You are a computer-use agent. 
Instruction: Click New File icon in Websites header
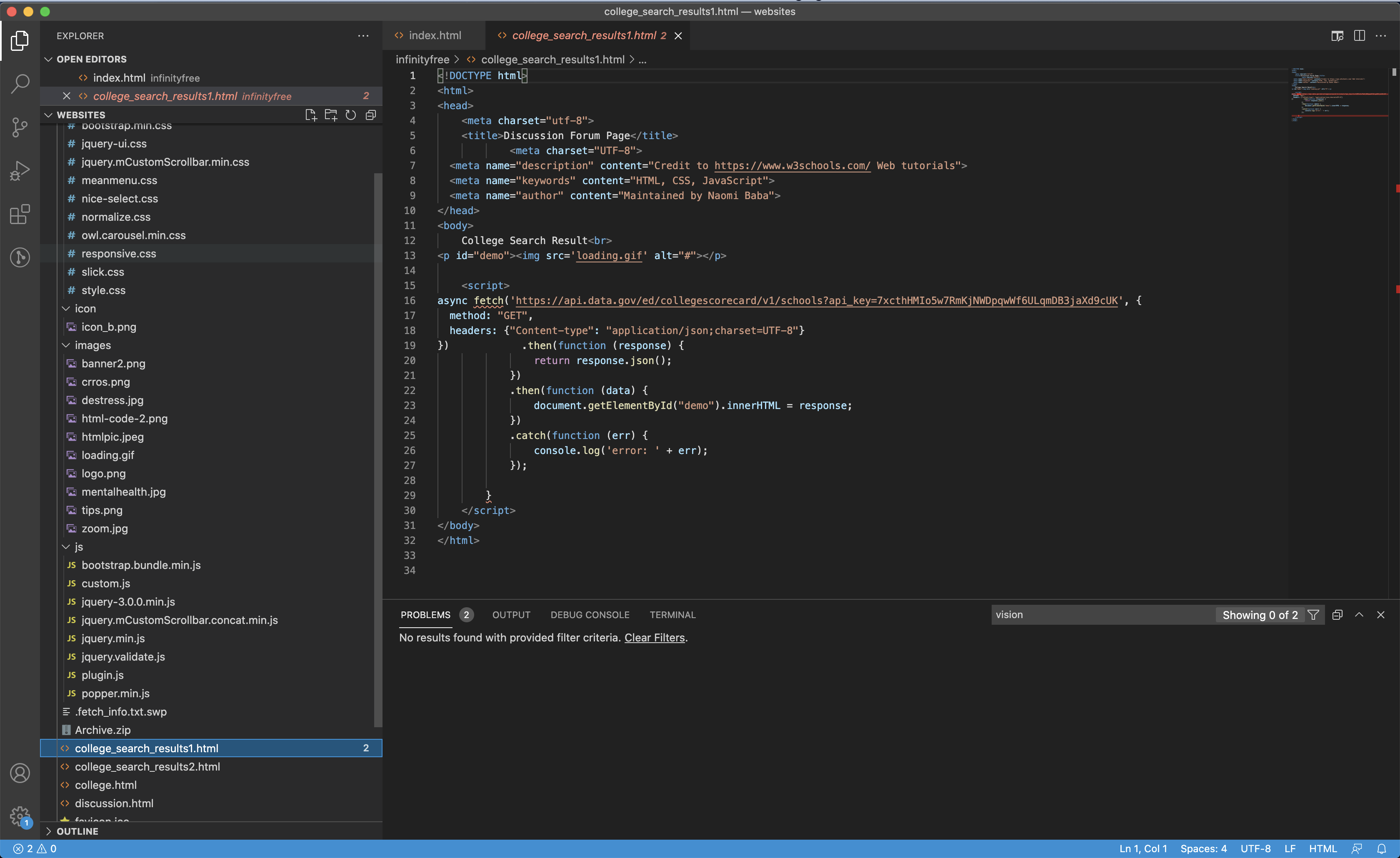[x=310, y=115]
